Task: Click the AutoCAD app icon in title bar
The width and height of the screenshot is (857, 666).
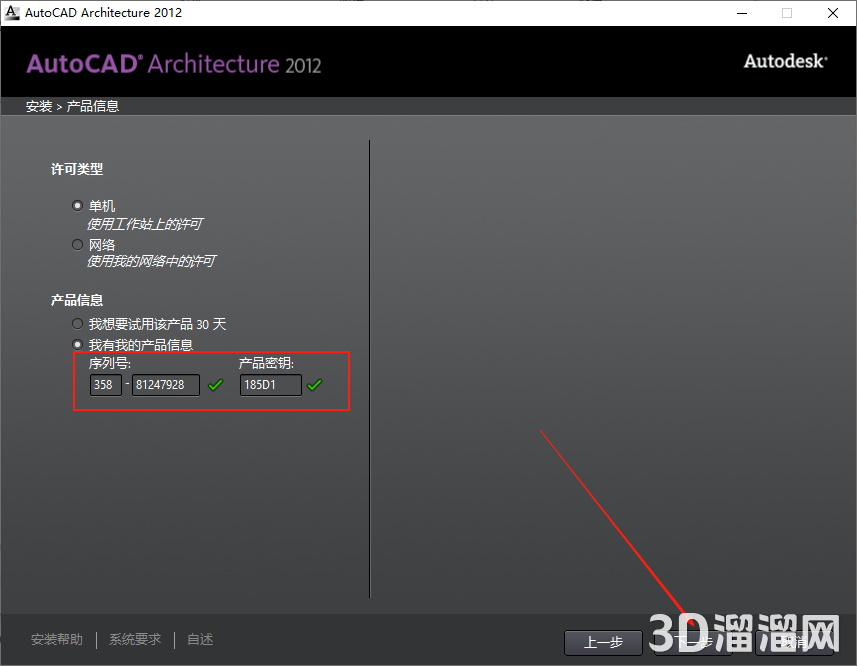Action: [x=13, y=13]
